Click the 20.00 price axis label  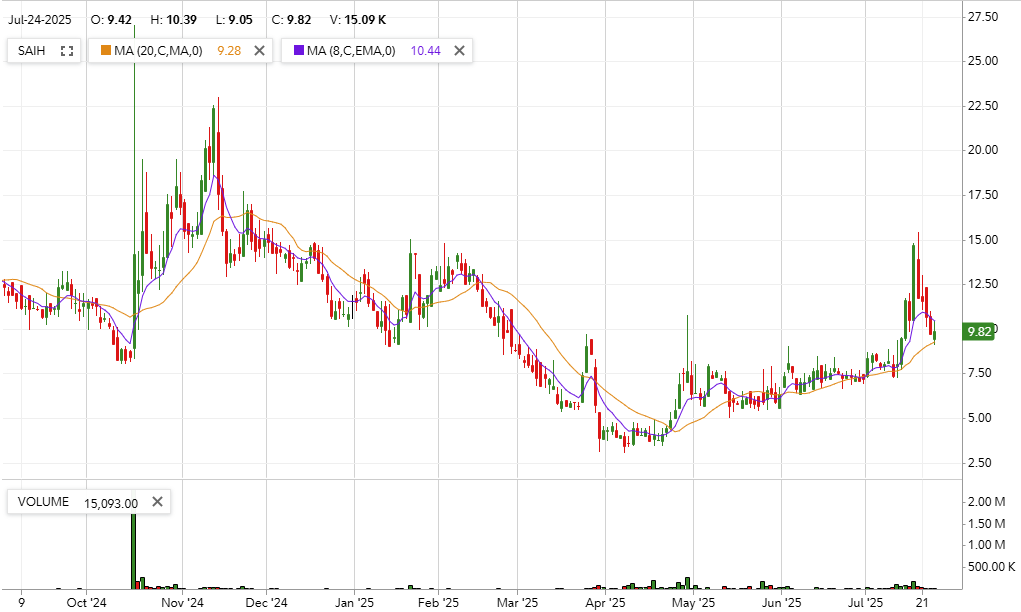point(983,150)
